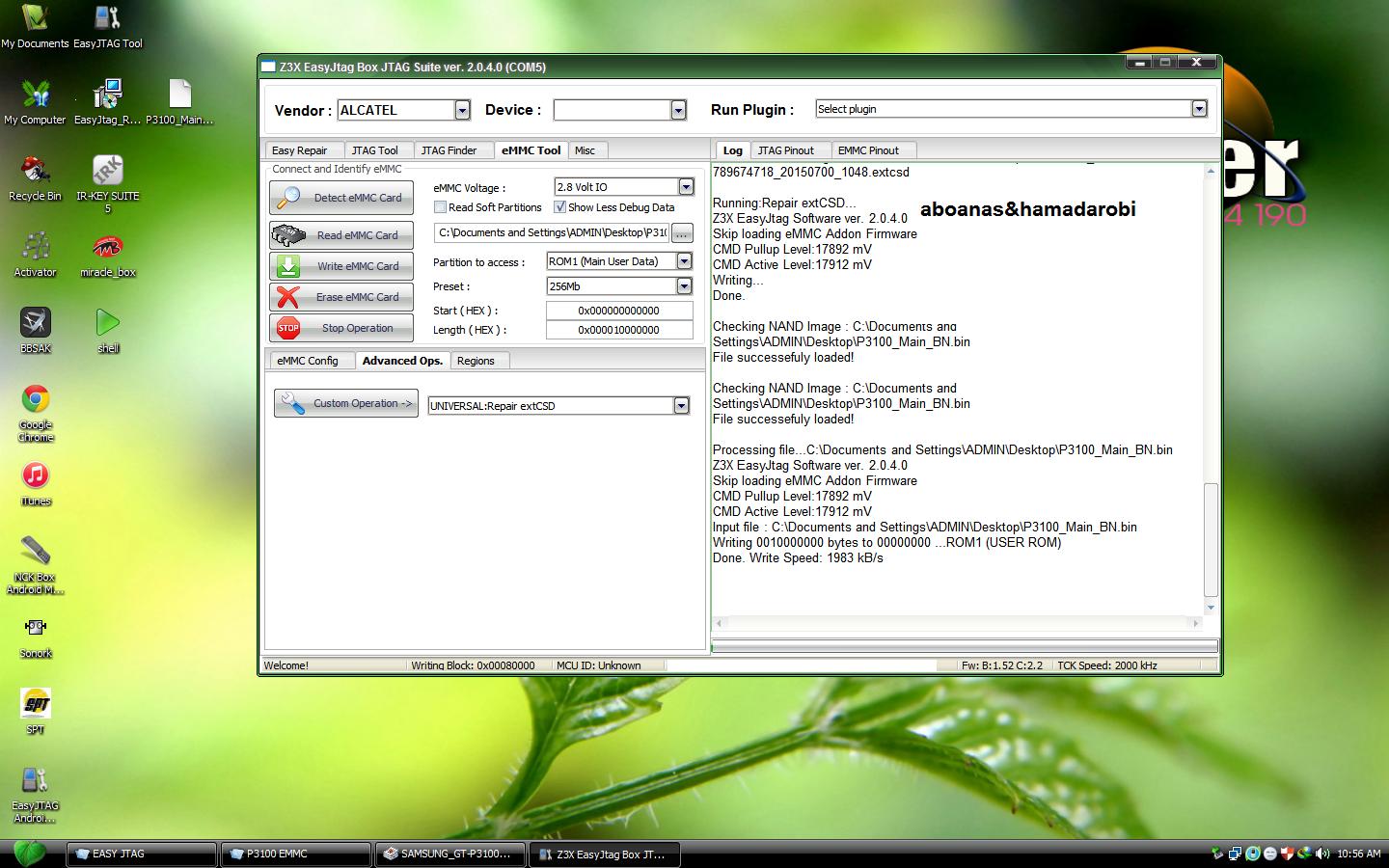
Task: Open the EMMC Pinout tab
Action: 872,150
